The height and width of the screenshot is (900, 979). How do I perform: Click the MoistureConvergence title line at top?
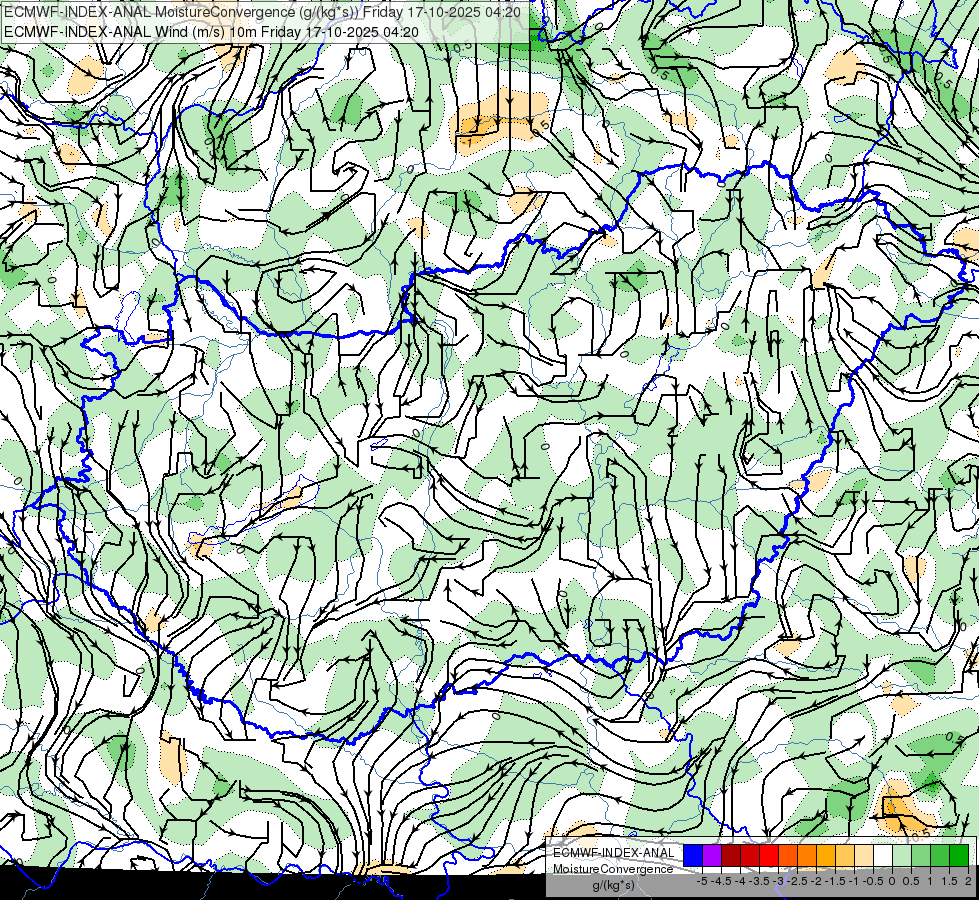point(262,11)
